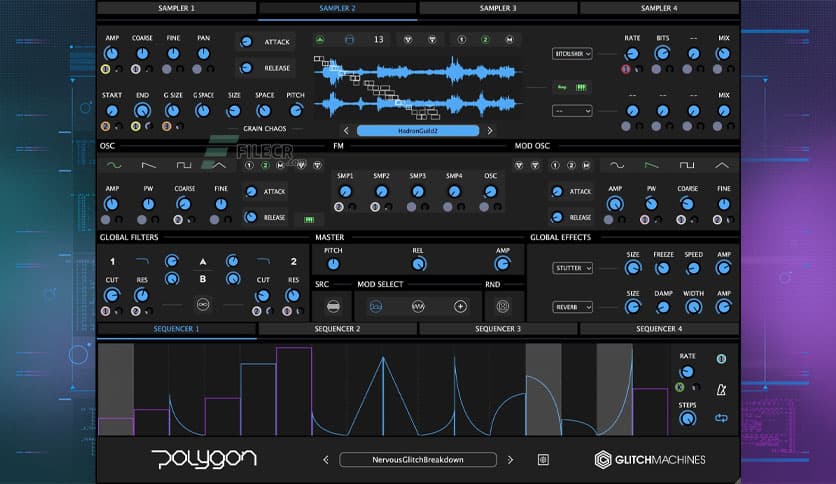Click the green up-arrow load sample icon
This screenshot has width=836, height=484.
[320, 39]
